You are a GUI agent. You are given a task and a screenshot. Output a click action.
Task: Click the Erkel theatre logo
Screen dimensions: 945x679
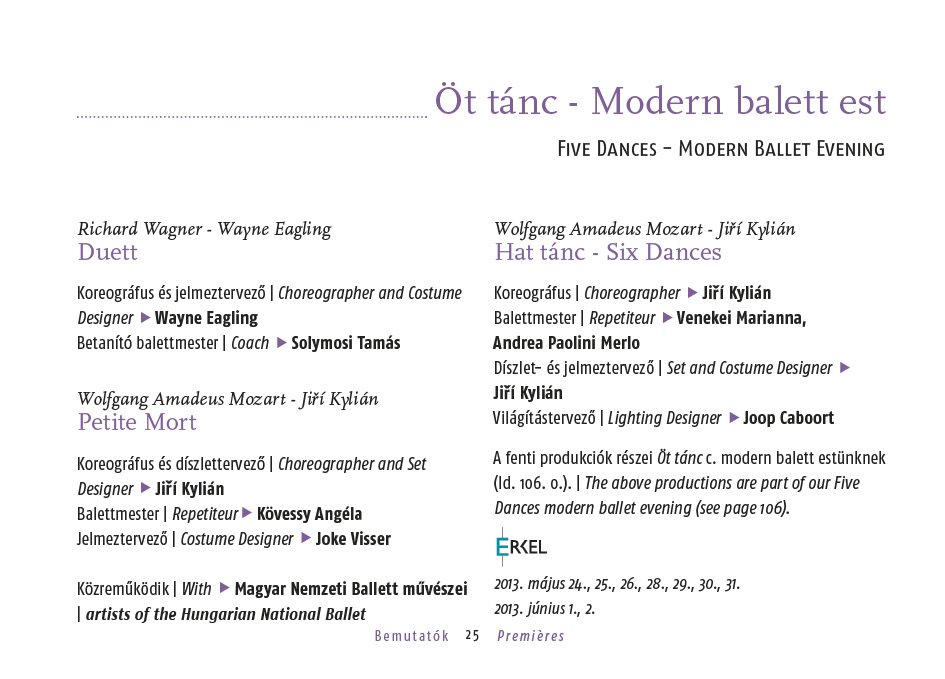[521, 546]
